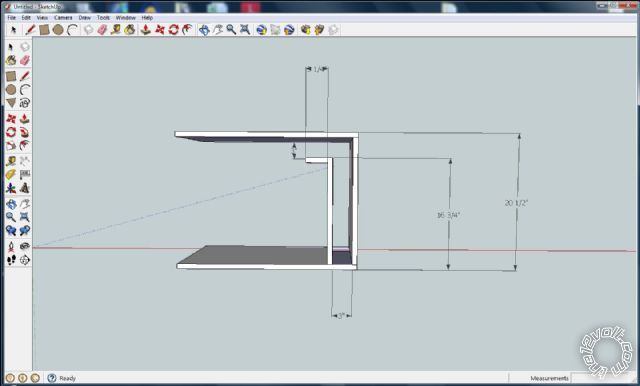Image resolution: width=640 pixels, height=386 pixels.
Task: Select the Polygon tool
Action: [x=11, y=103]
